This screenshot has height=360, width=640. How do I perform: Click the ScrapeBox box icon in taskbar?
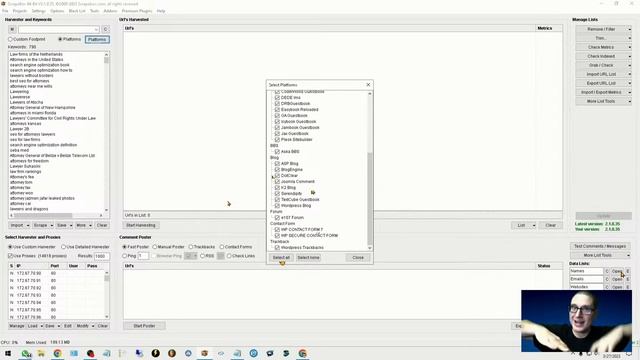(x=204, y=353)
